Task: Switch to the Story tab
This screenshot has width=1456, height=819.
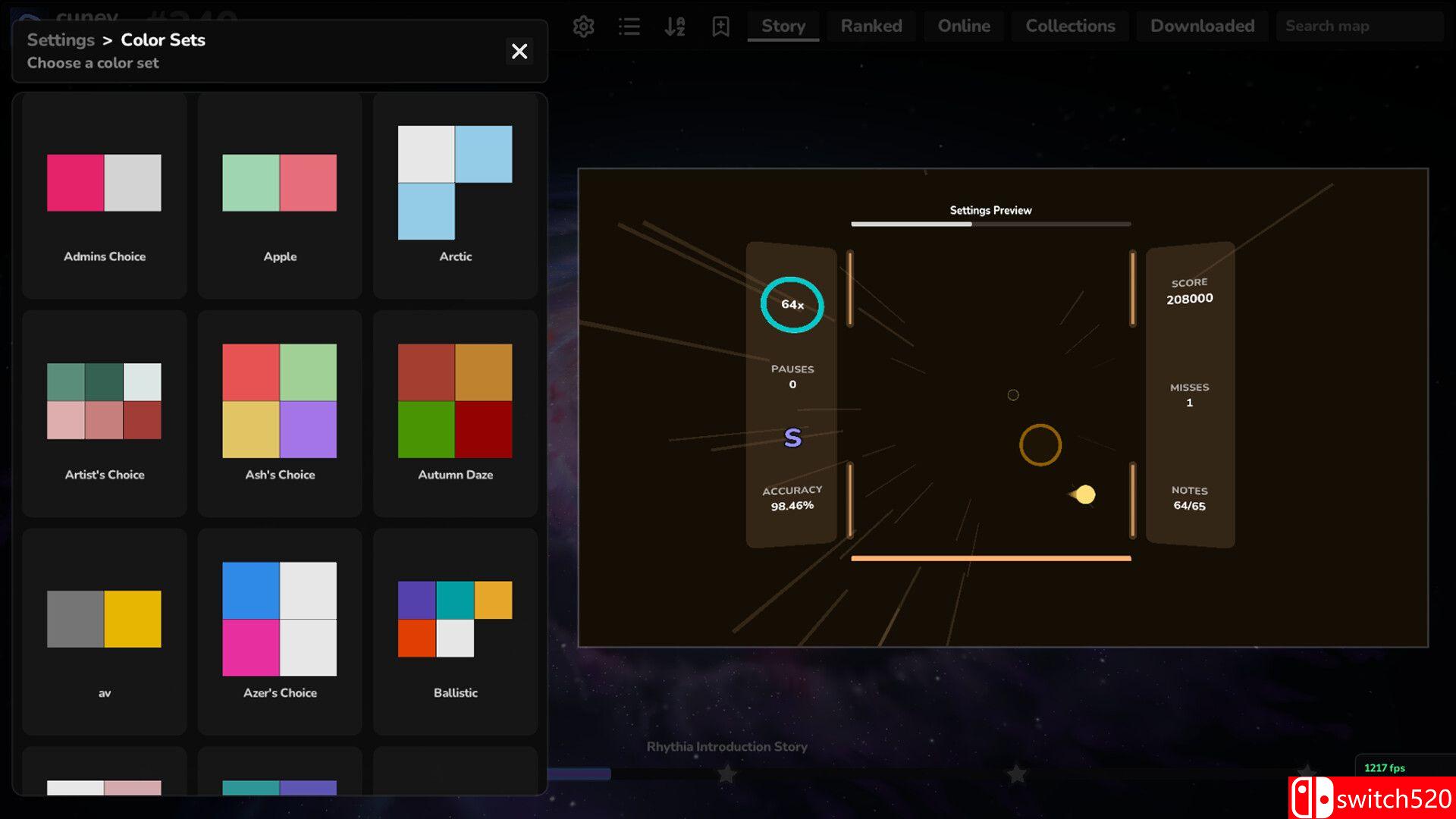Action: 783,26
